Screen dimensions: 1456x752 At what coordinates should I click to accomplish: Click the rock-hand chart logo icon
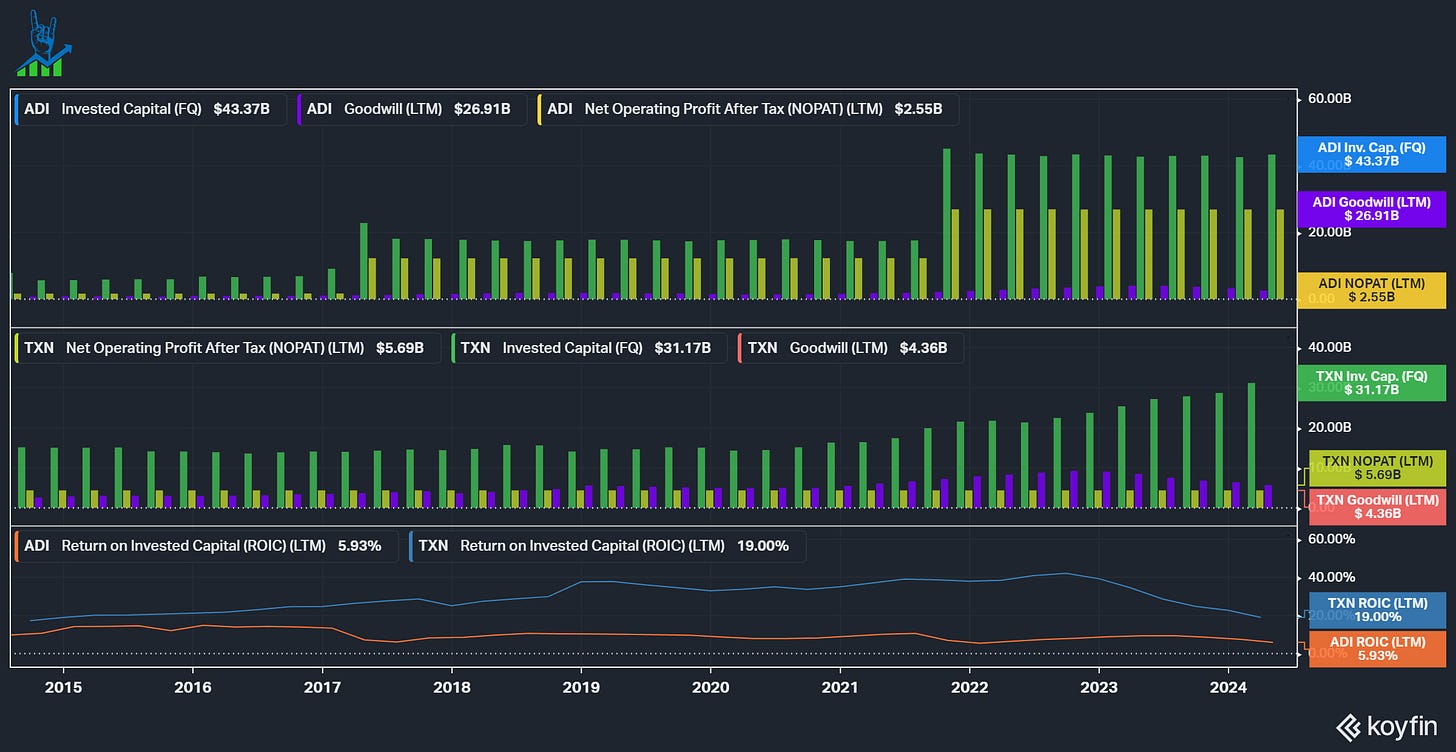[45, 43]
